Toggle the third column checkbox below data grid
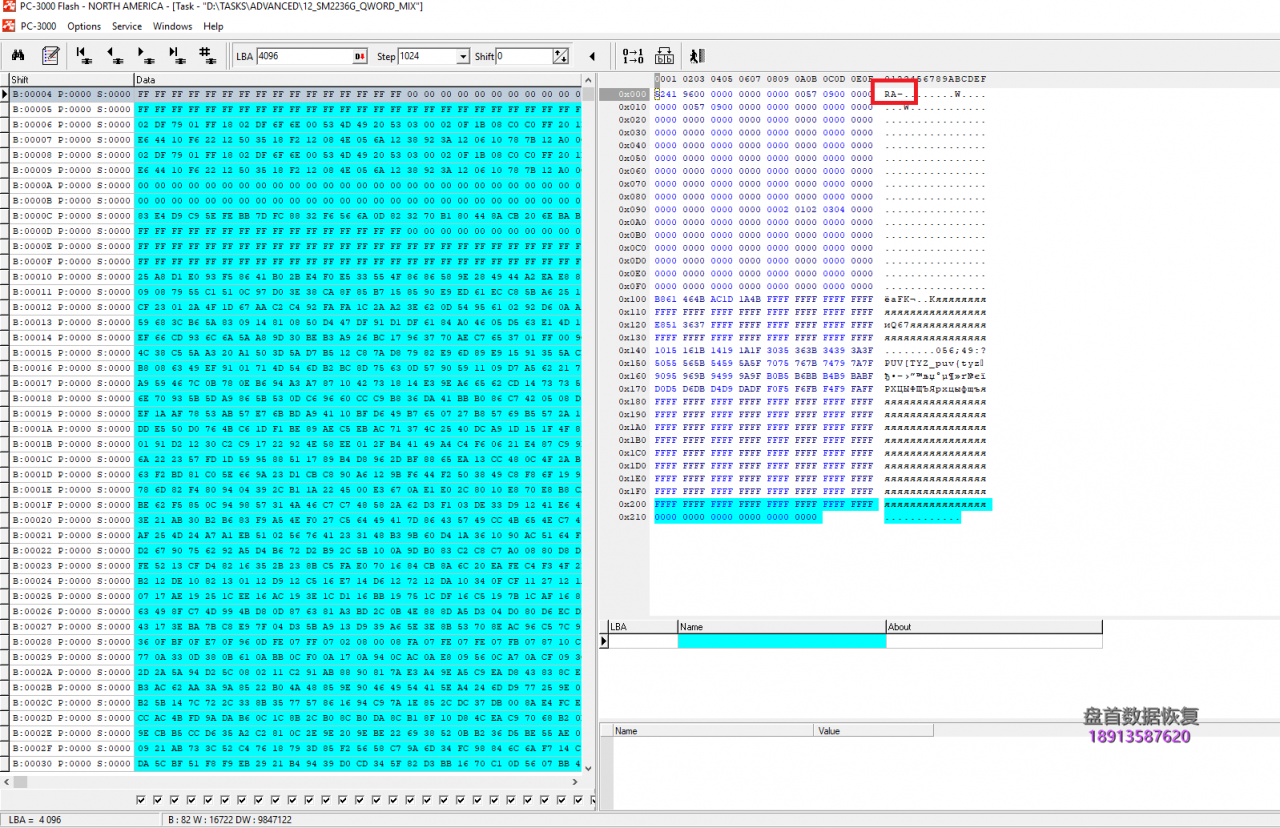The image size is (1280, 828). [x=175, y=800]
